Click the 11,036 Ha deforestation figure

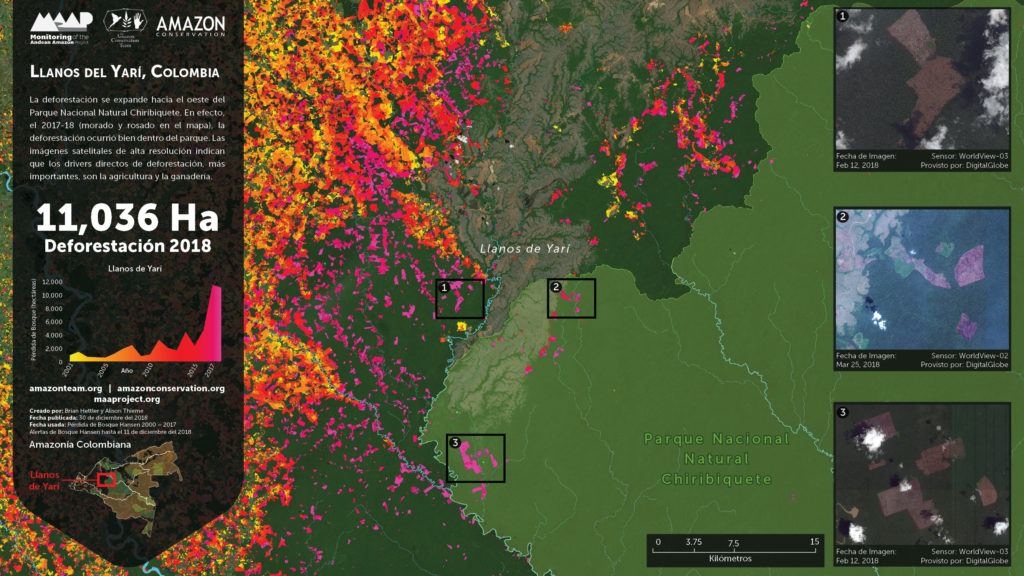[127, 219]
